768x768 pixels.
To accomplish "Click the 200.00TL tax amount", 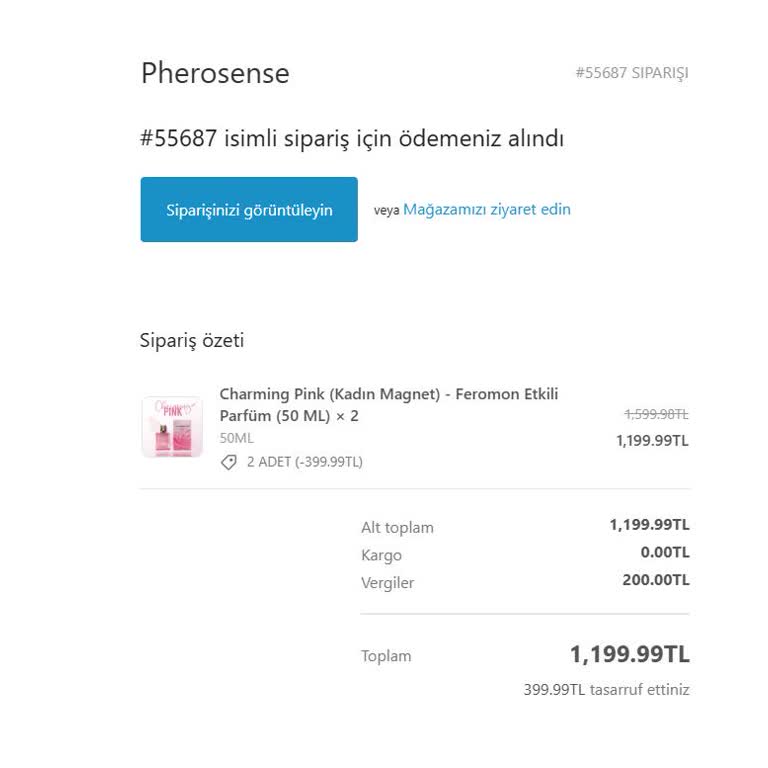I will [x=655, y=580].
